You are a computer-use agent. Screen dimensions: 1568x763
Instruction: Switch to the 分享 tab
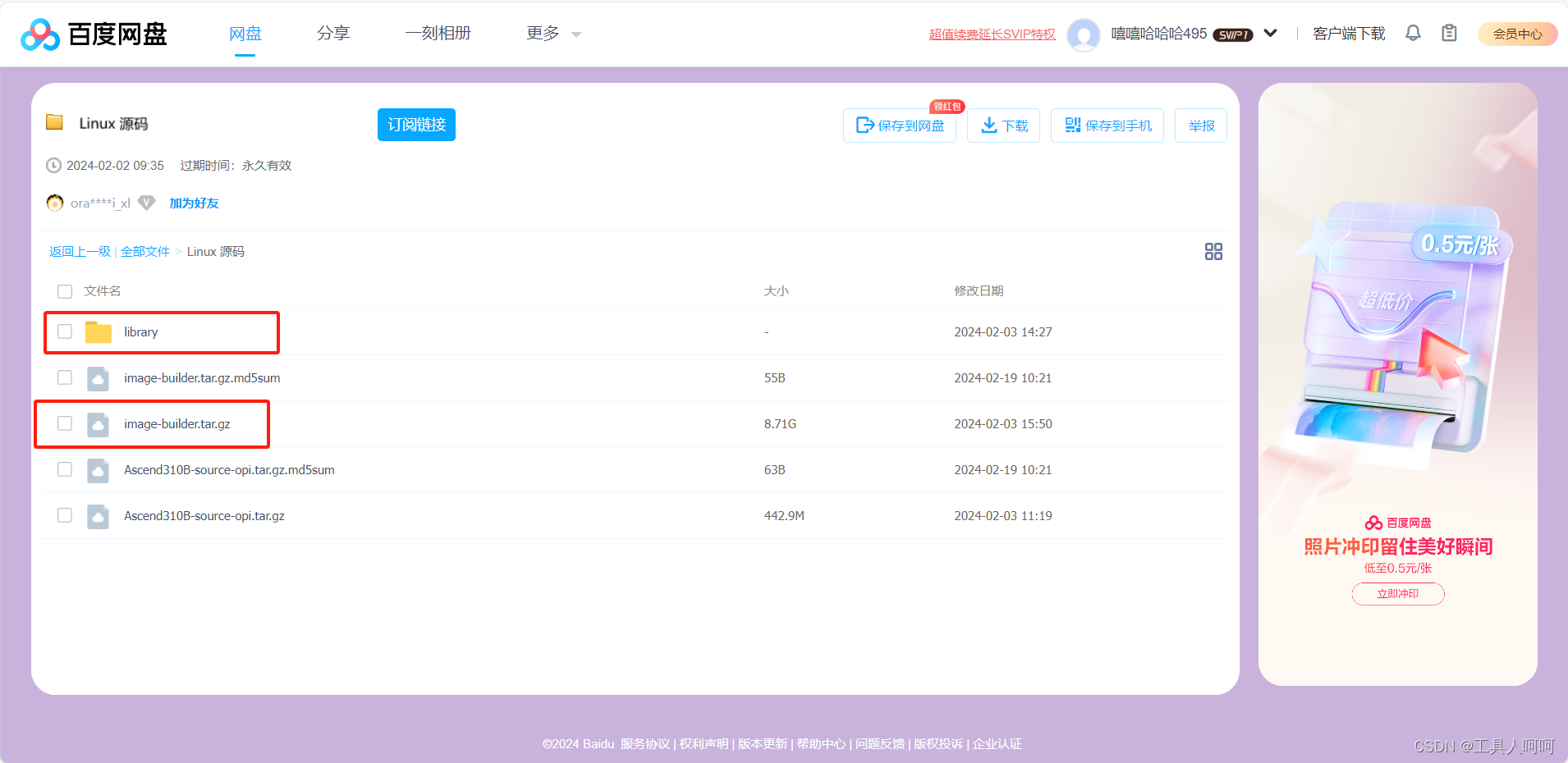tap(333, 33)
